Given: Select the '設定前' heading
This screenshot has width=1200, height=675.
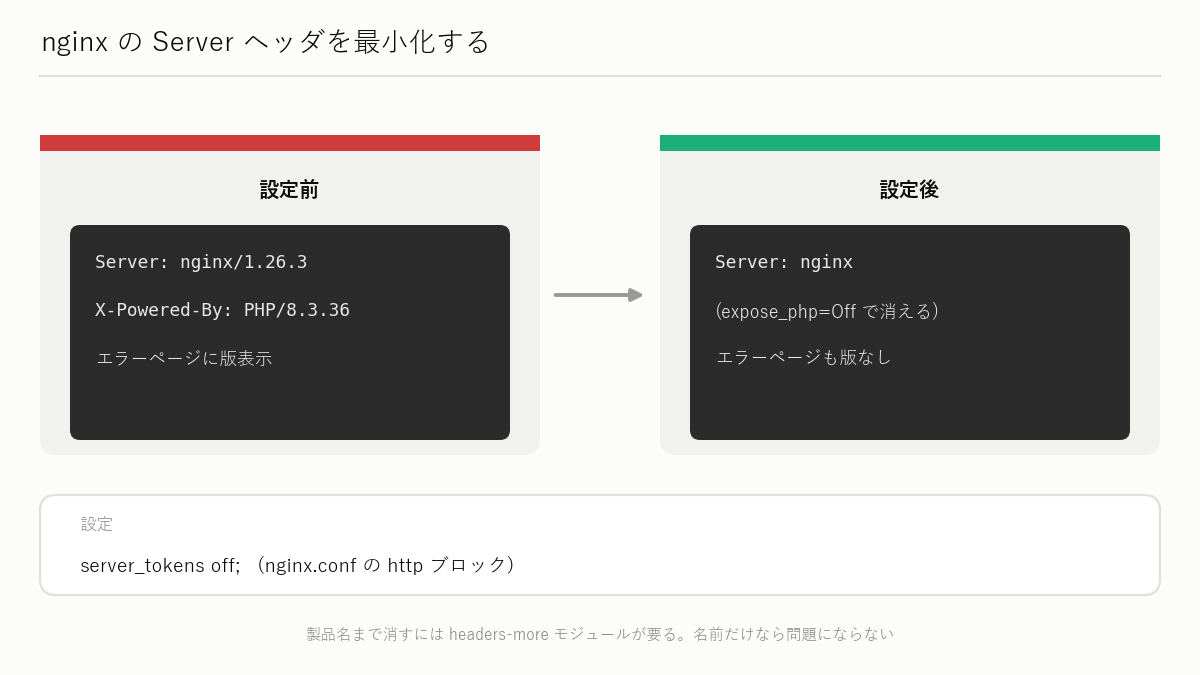Looking at the screenshot, I should [290, 189].
